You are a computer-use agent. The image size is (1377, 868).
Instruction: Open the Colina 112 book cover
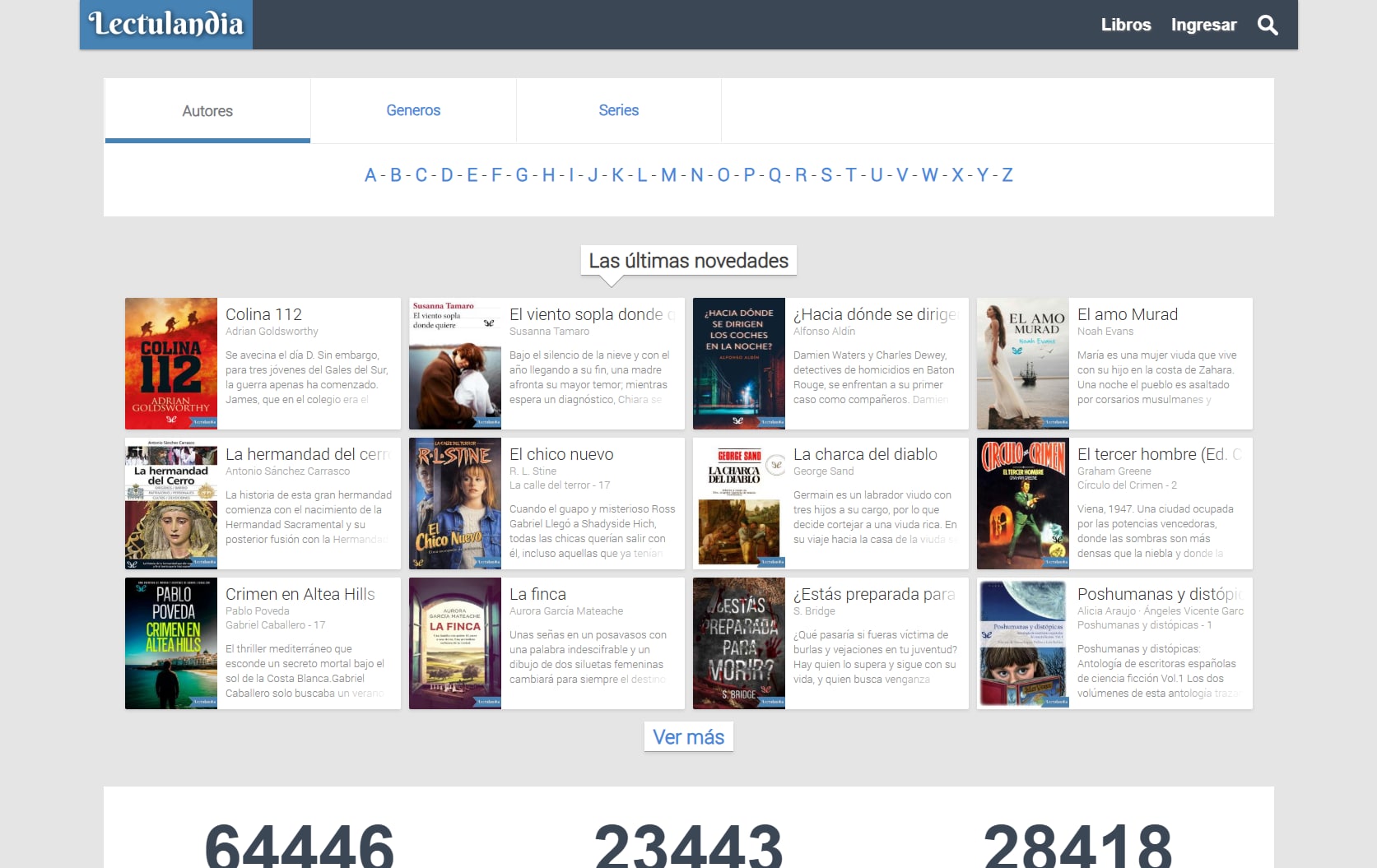171,364
